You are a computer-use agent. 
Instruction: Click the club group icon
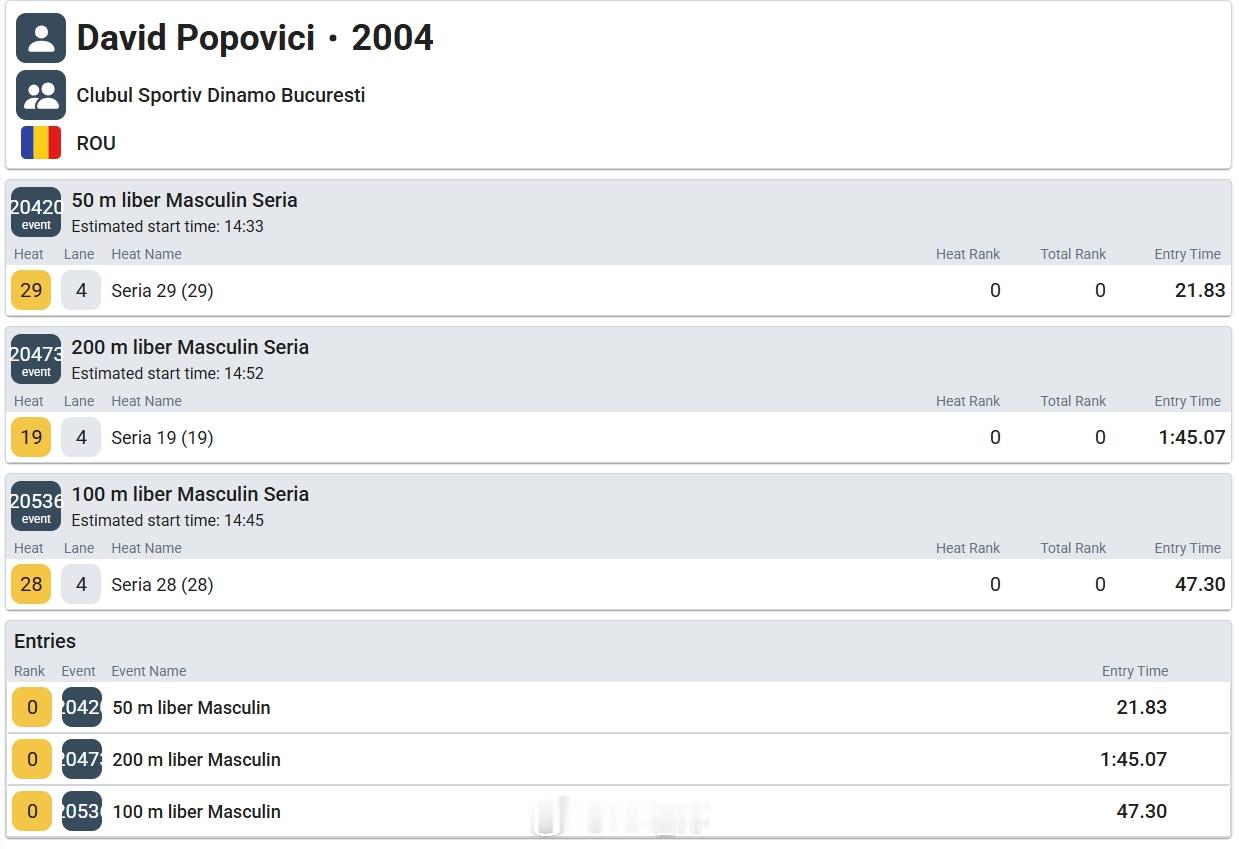pos(41,95)
